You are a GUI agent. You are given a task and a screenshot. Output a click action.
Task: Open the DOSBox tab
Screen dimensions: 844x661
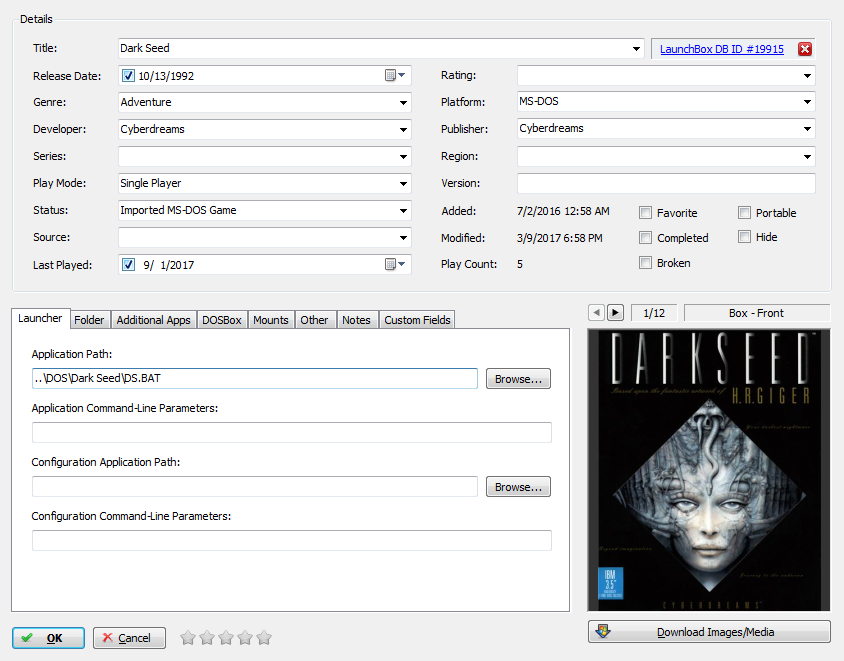pos(222,320)
